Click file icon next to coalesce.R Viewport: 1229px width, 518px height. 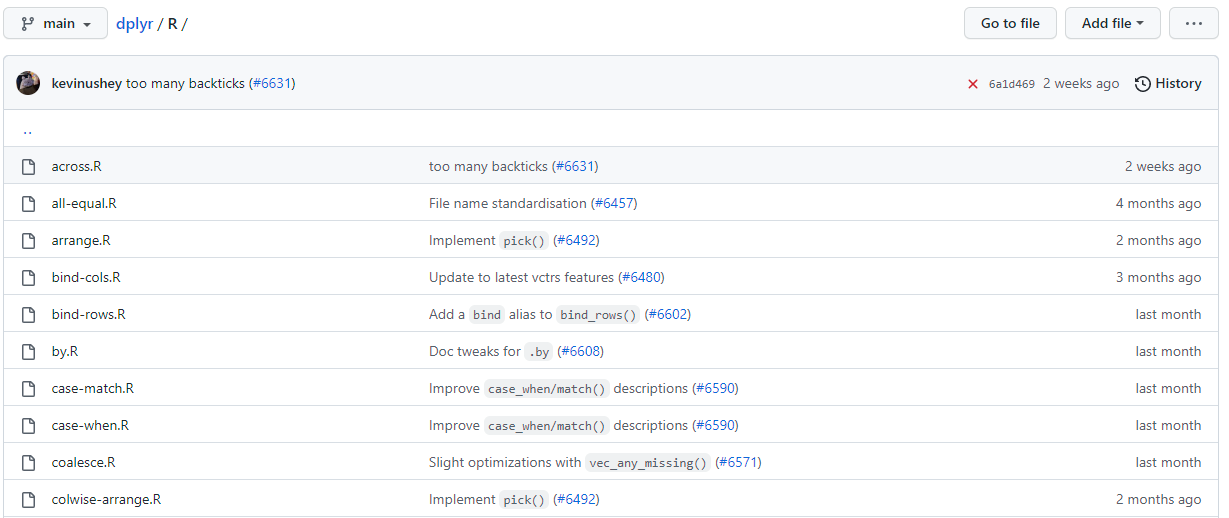pyautogui.click(x=29, y=463)
